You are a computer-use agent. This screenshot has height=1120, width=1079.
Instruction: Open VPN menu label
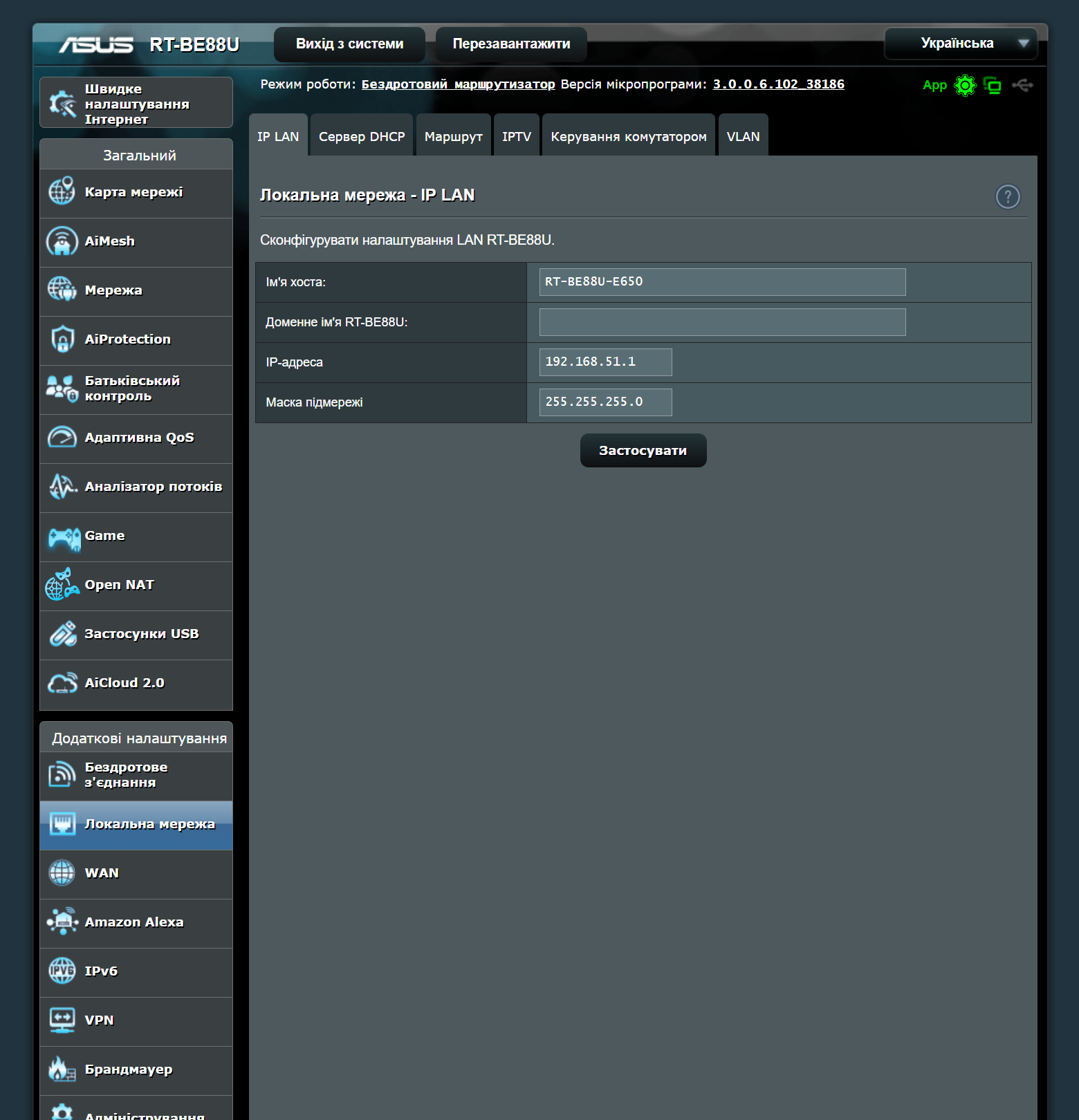click(x=99, y=1020)
